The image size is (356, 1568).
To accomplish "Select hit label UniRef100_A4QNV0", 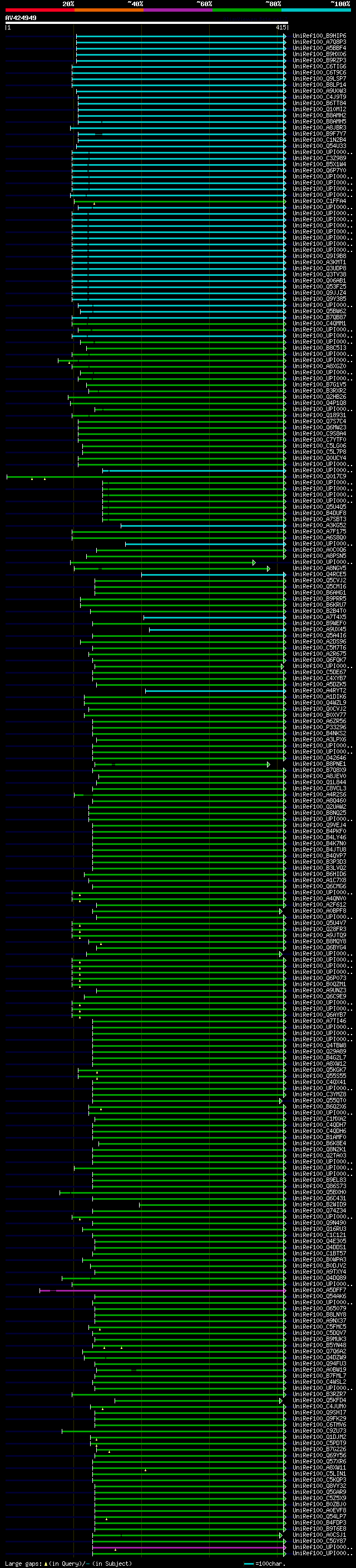I will click(319, 898).
